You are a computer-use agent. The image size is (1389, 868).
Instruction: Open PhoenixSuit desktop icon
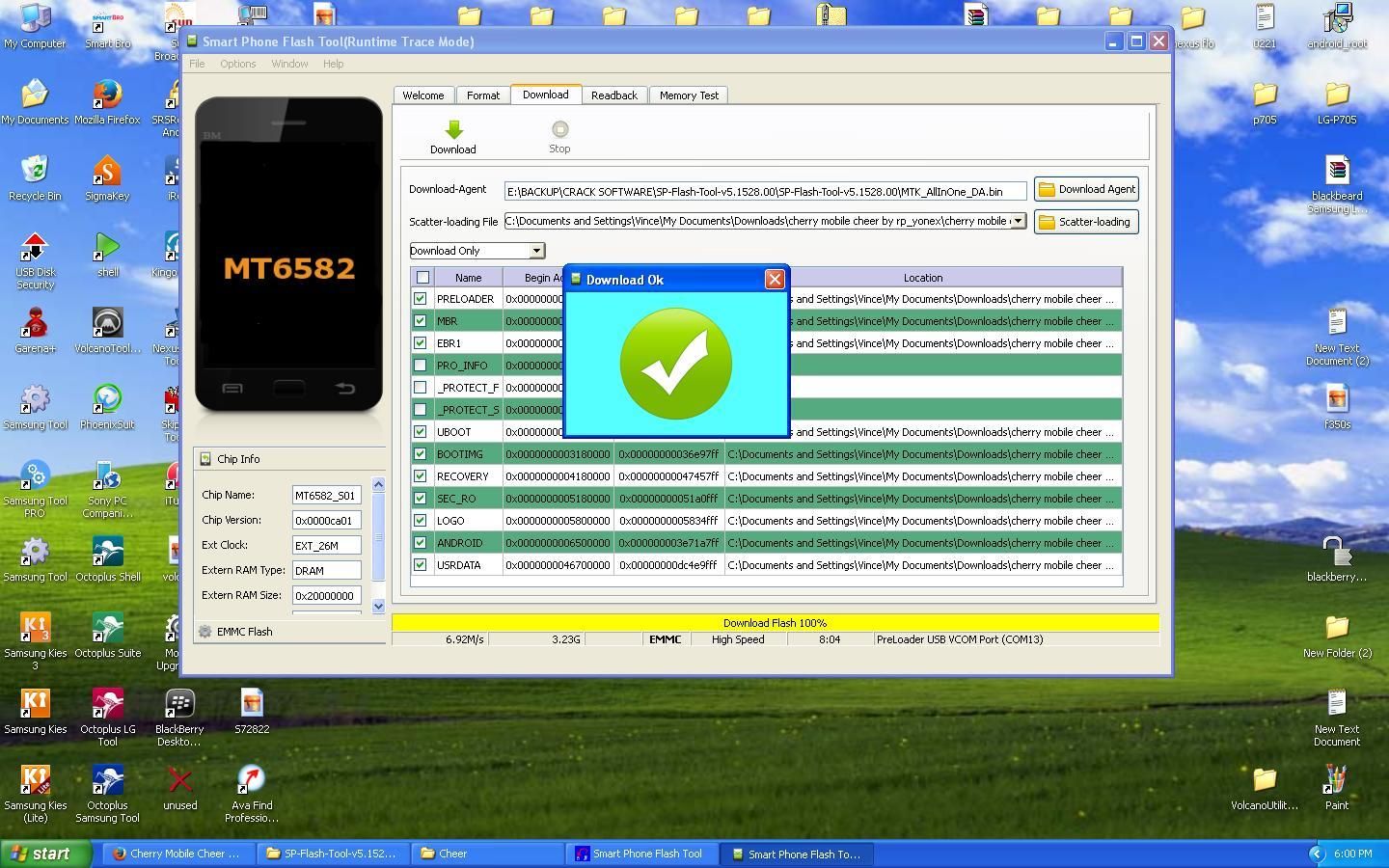[x=107, y=407]
